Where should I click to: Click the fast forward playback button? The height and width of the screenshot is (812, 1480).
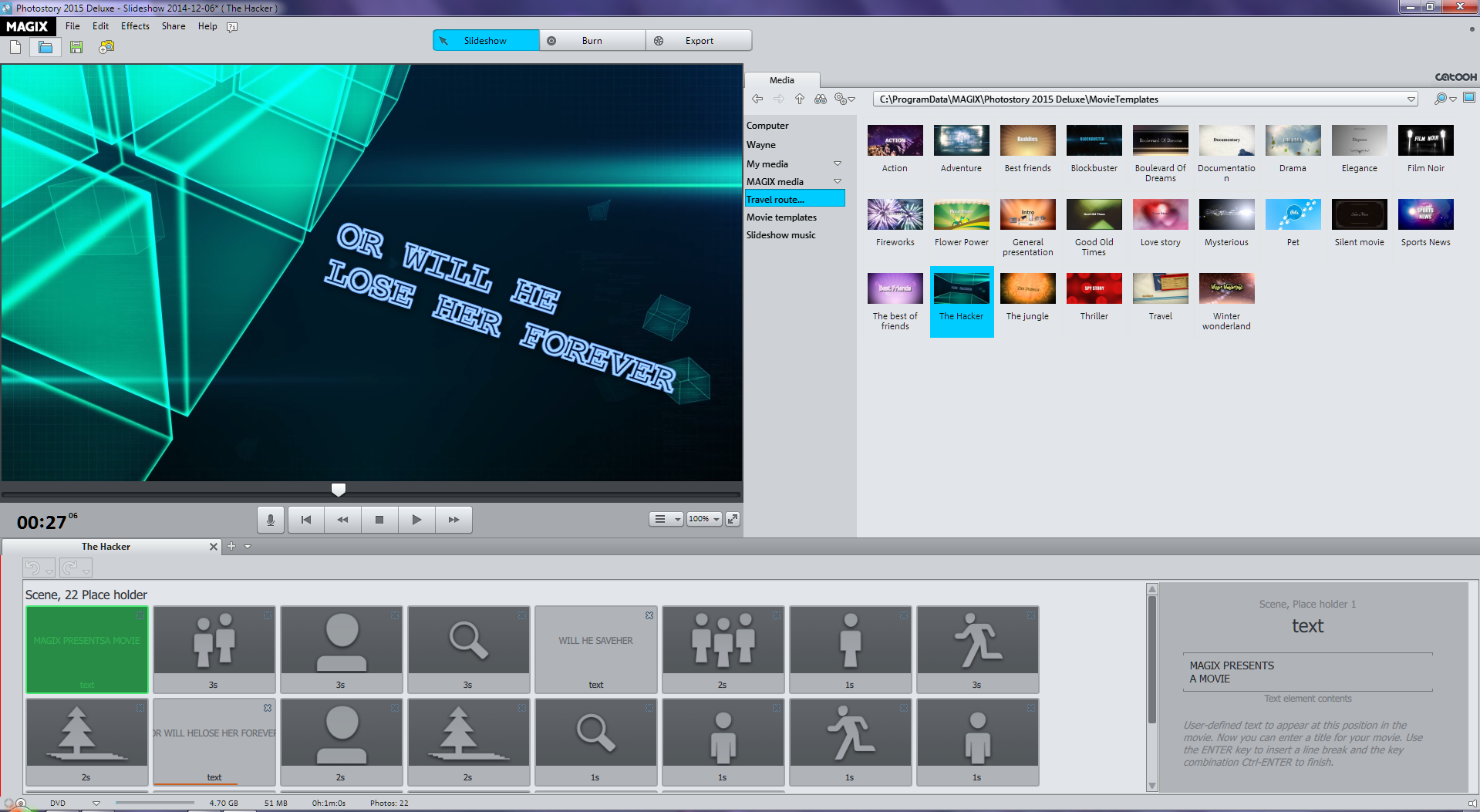[x=453, y=520]
